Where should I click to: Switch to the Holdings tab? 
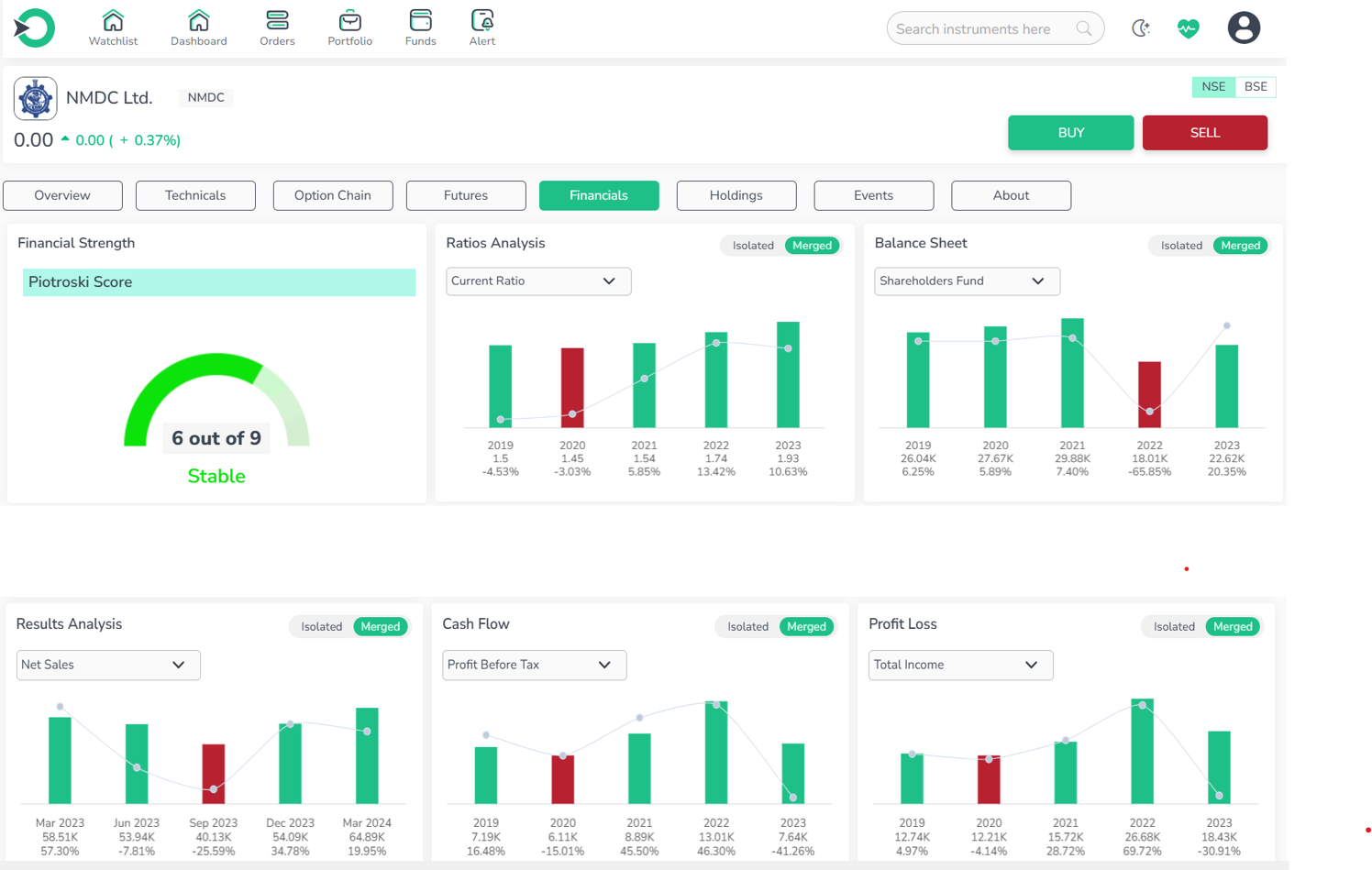click(736, 195)
